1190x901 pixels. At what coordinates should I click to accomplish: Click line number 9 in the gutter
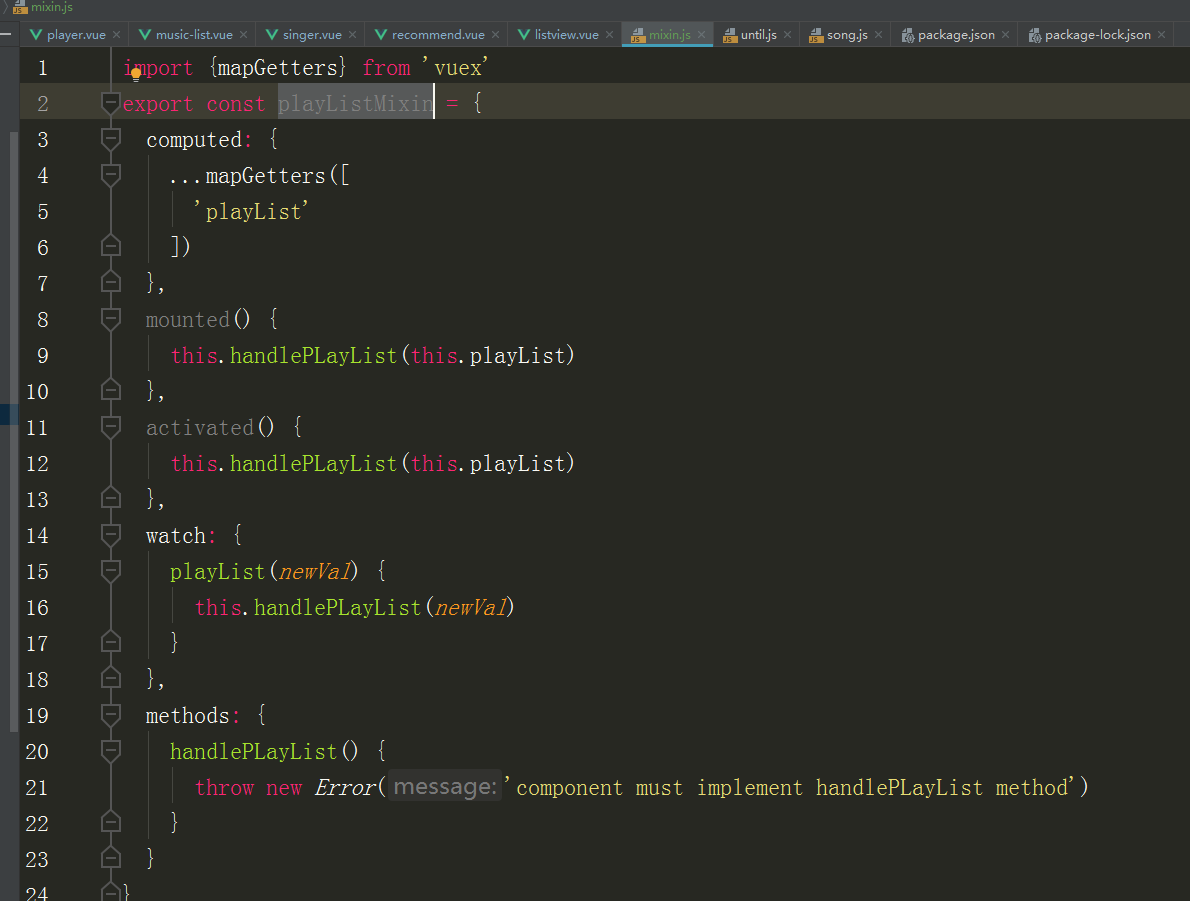click(x=42, y=356)
